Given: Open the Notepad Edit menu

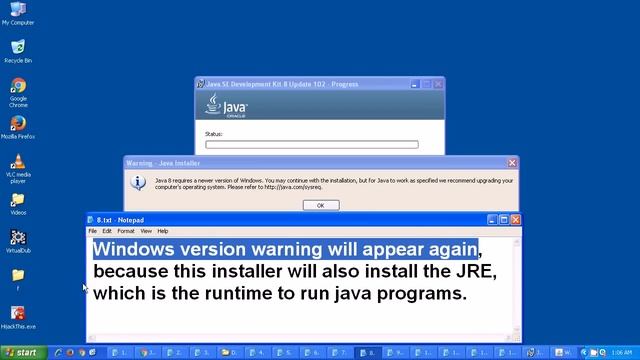Looking at the screenshot, I should tap(107, 231).
